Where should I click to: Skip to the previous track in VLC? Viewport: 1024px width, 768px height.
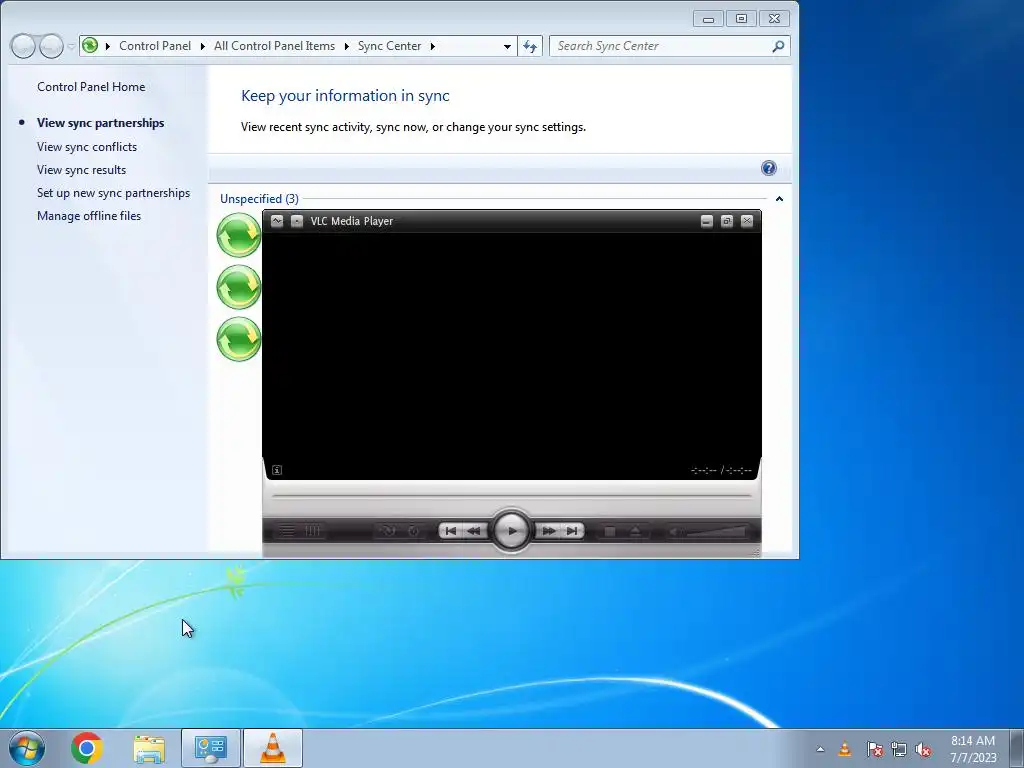click(x=451, y=531)
